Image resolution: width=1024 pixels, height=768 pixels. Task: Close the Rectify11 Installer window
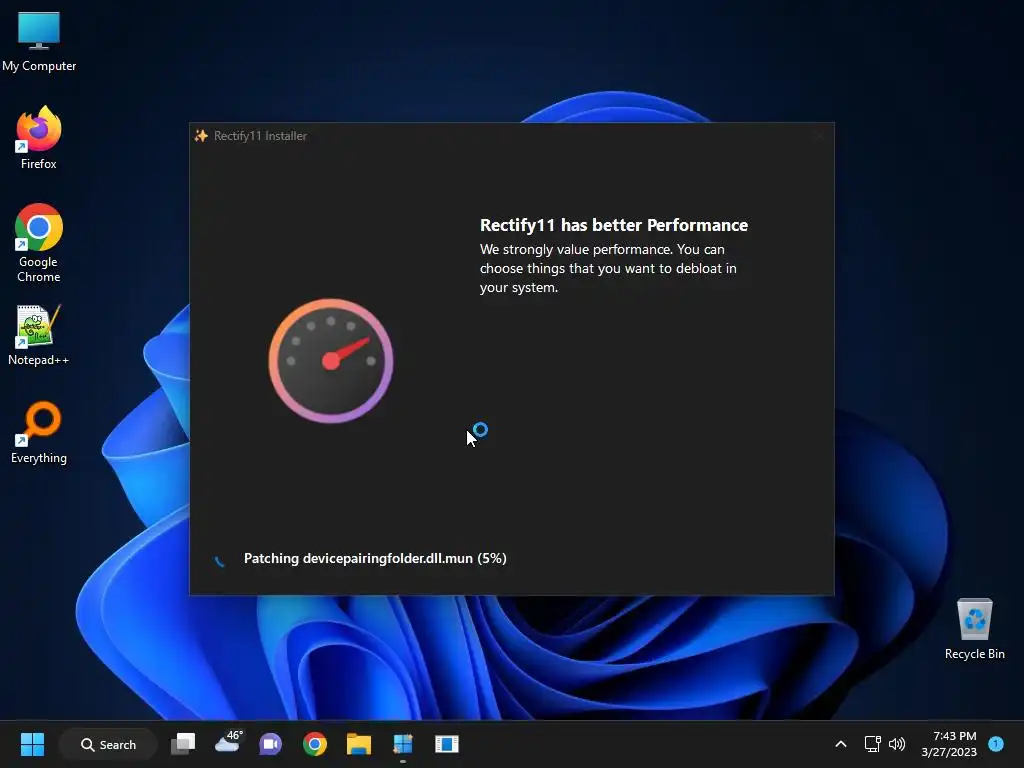coord(819,136)
